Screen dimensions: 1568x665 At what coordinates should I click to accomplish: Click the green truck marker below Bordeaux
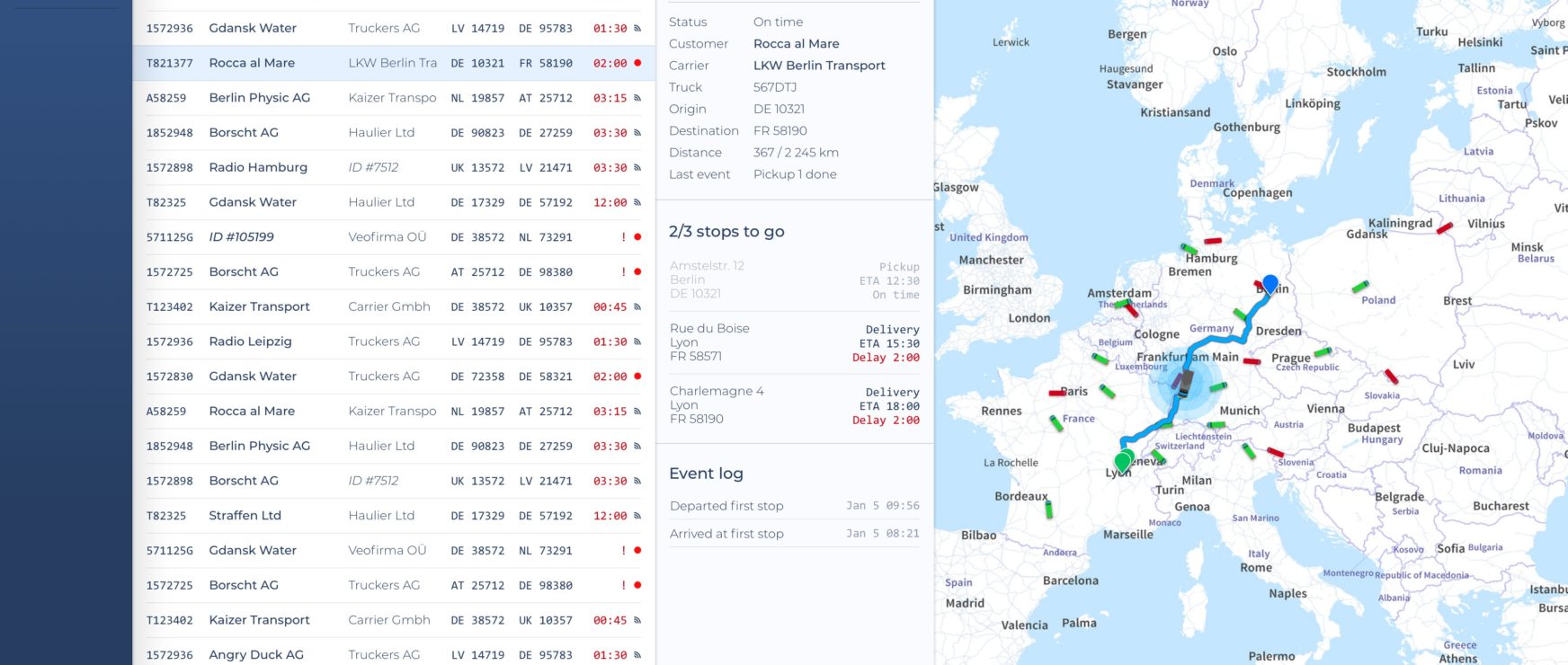point(1048,510)
